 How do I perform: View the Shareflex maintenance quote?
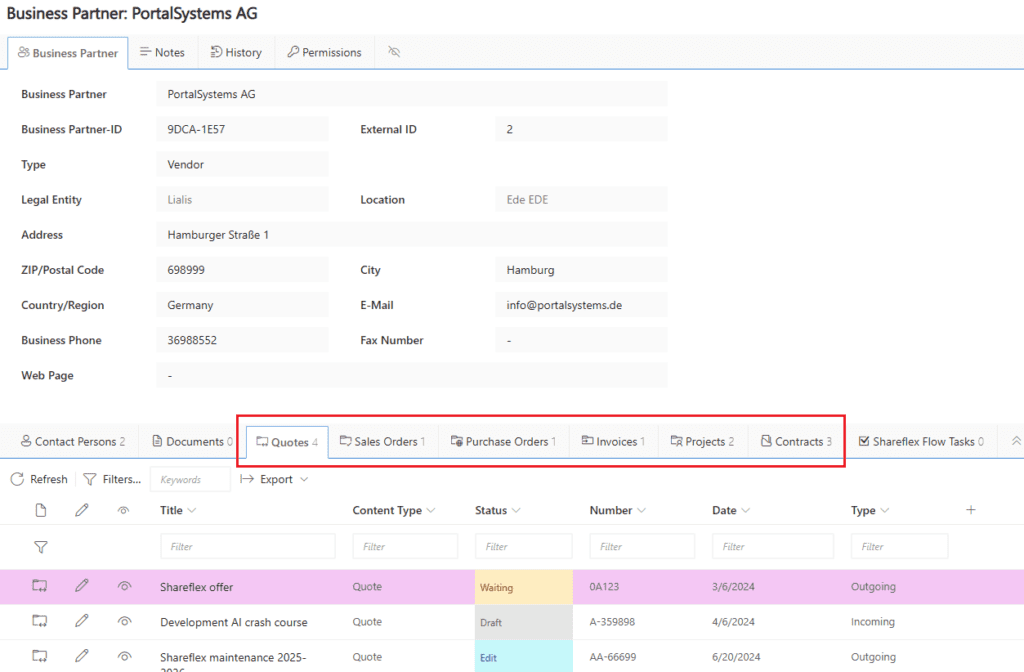click(x=124, y=656)
